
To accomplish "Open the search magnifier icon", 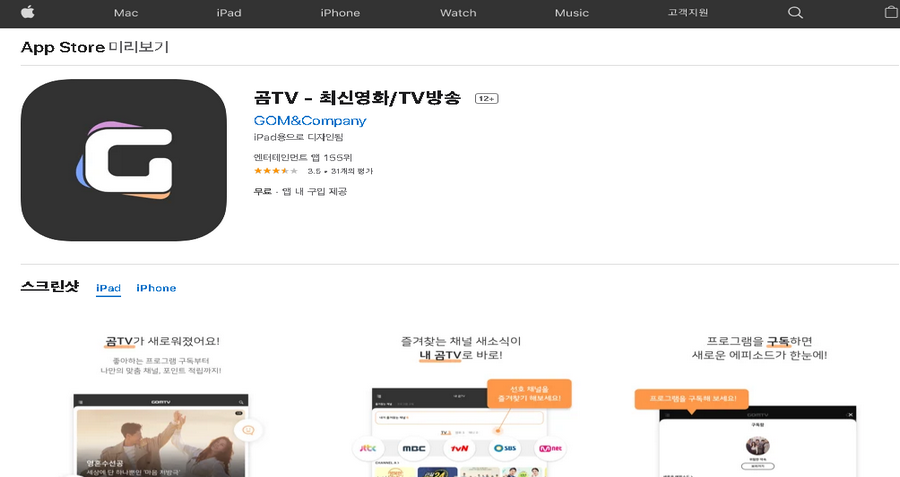I will click(795, 13).
